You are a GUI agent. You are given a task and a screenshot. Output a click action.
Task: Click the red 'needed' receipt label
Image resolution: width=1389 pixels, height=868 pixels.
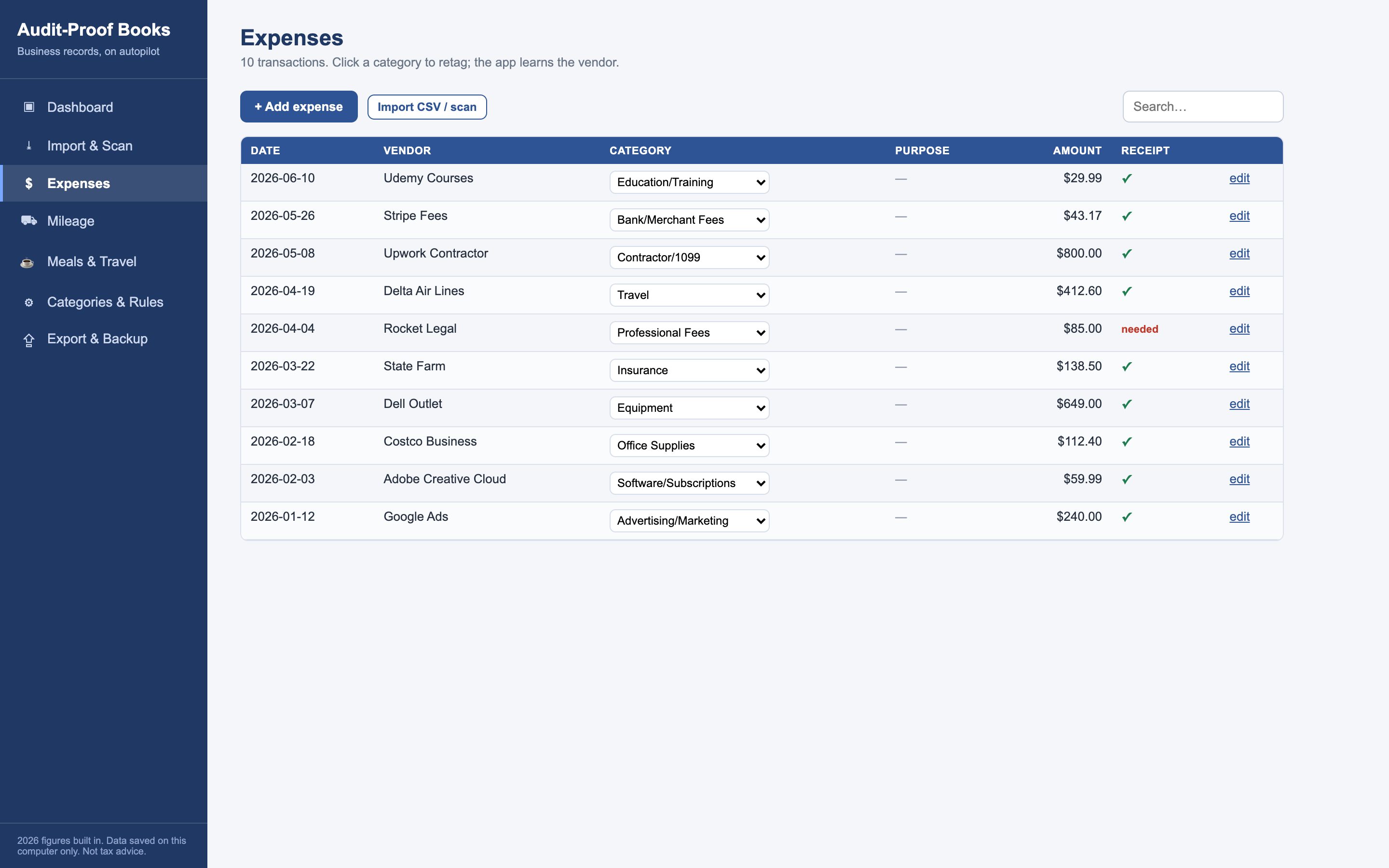coord(1139,329)
